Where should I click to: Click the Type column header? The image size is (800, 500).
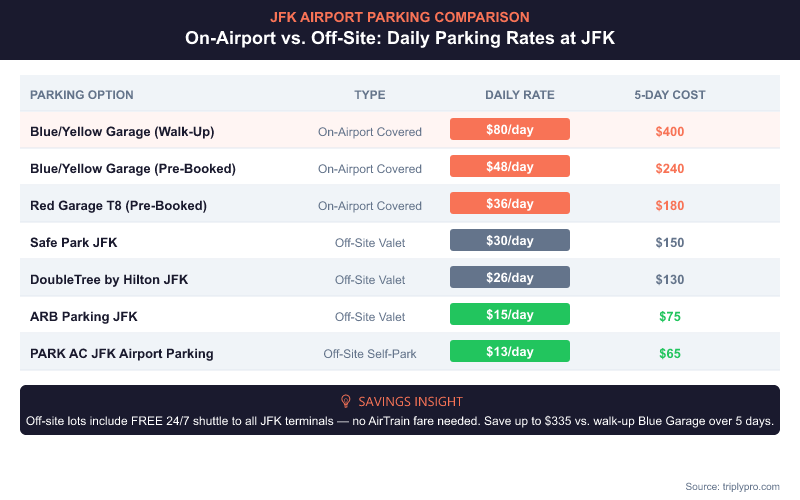pyautogui.click(x=370, y=95)
